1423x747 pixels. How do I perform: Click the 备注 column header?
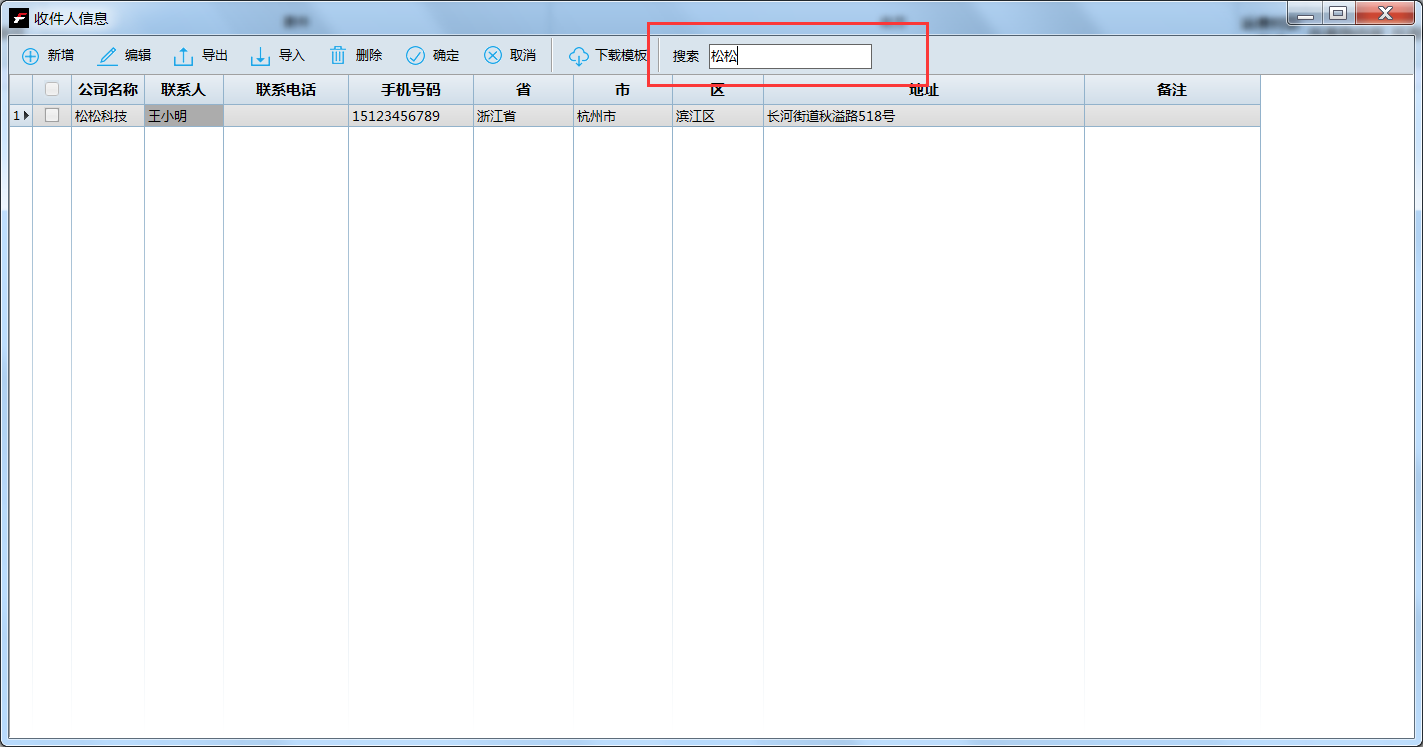(x=1172, y=89)
